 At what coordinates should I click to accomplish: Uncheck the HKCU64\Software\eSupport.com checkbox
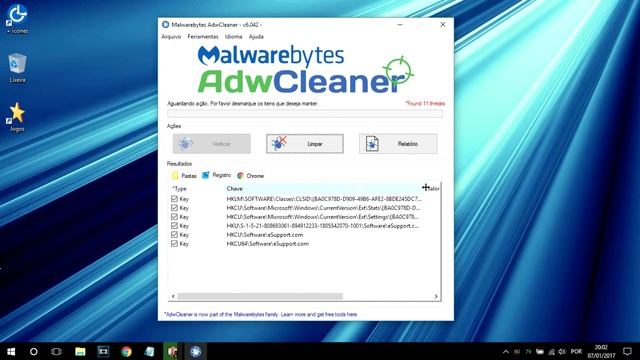coord(174,244)
